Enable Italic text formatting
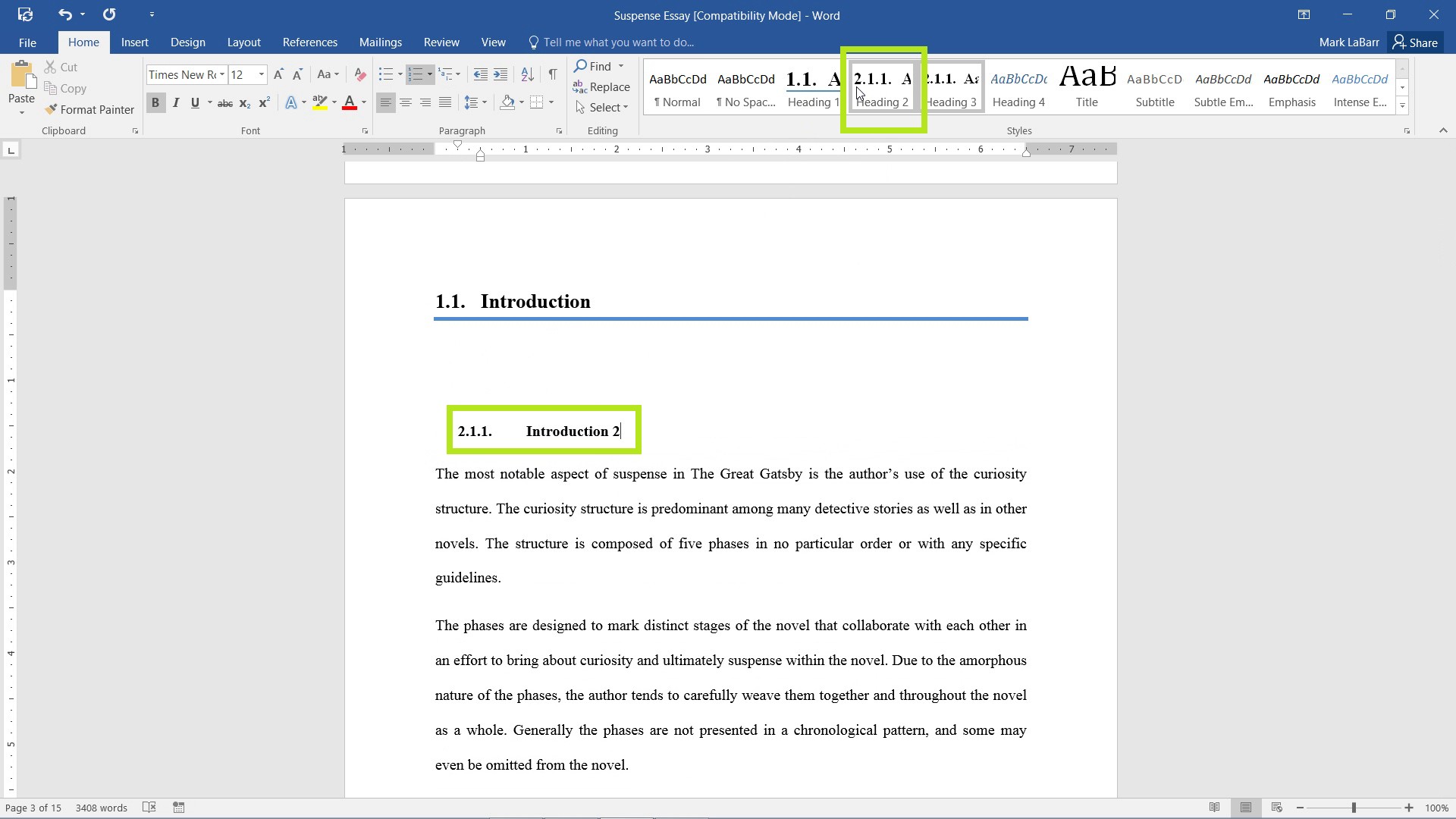Image resolution: width=1456 pixels, height=819 pixels. pyautogui.click(x=175, y=103)
